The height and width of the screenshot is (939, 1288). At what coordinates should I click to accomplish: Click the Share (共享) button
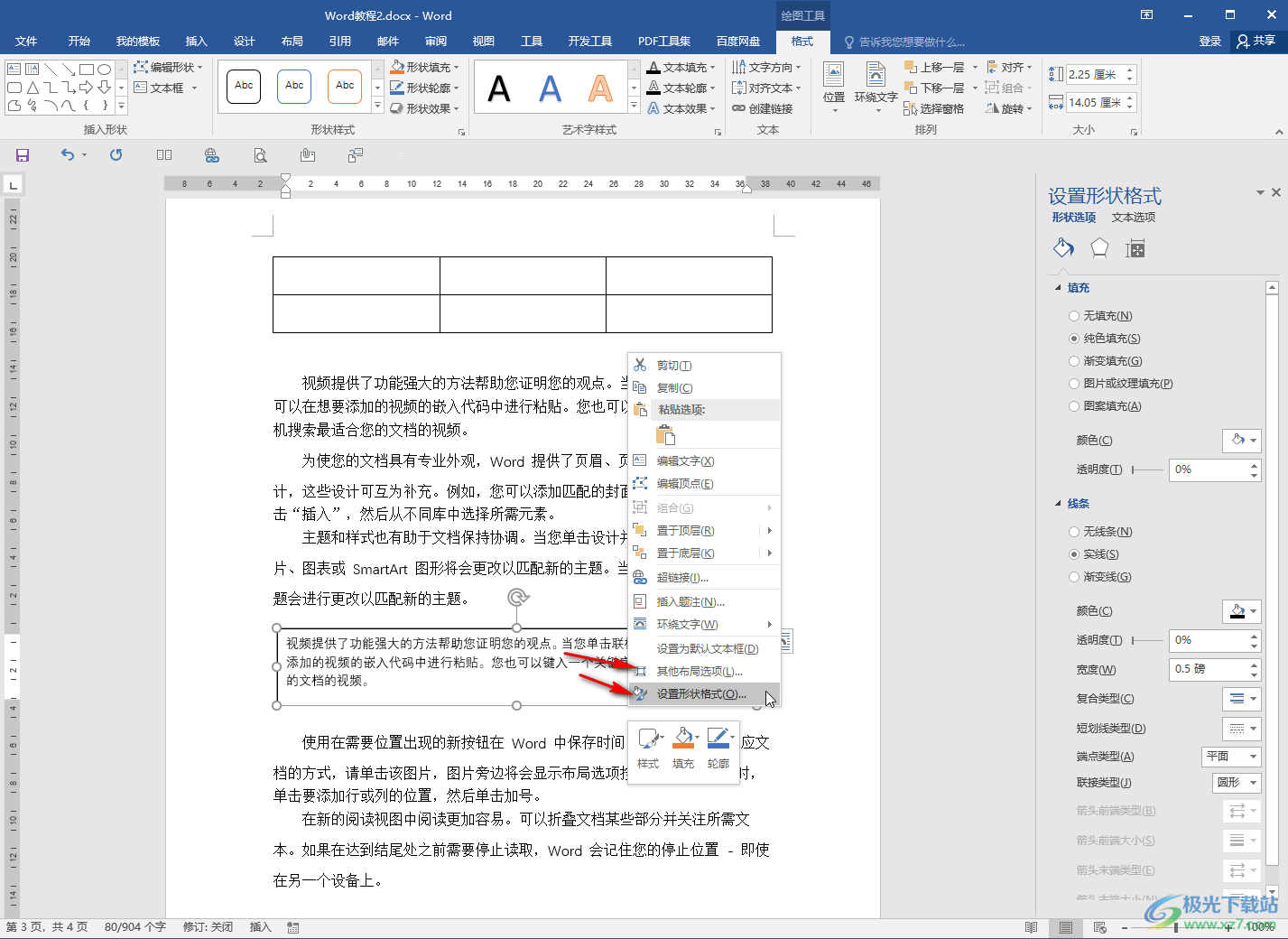coord(1256,42)
